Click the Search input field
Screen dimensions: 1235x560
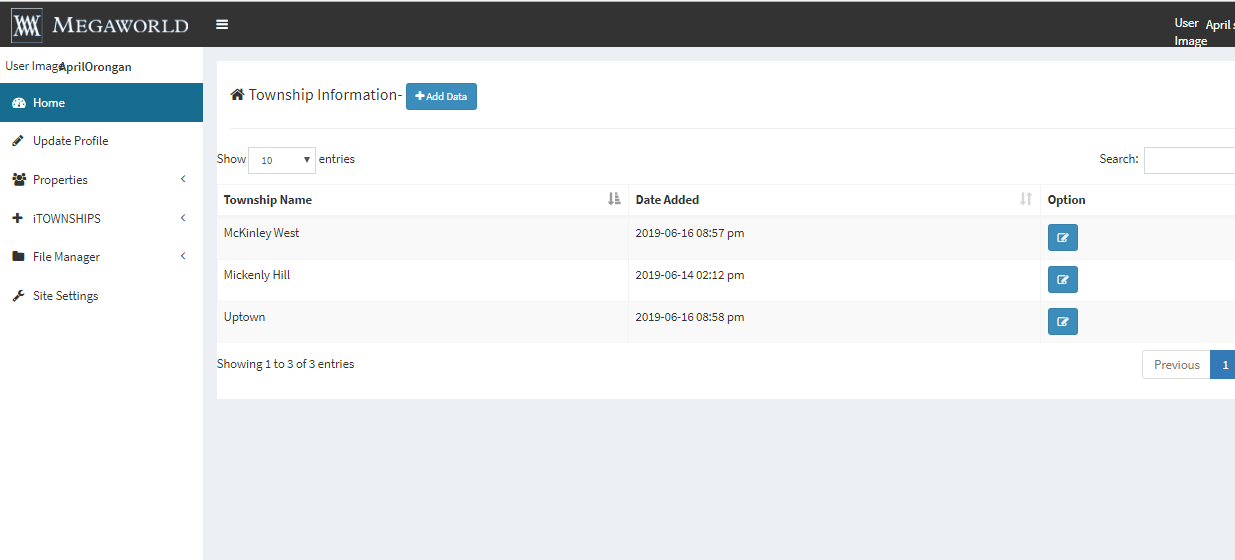point(1189,160)
